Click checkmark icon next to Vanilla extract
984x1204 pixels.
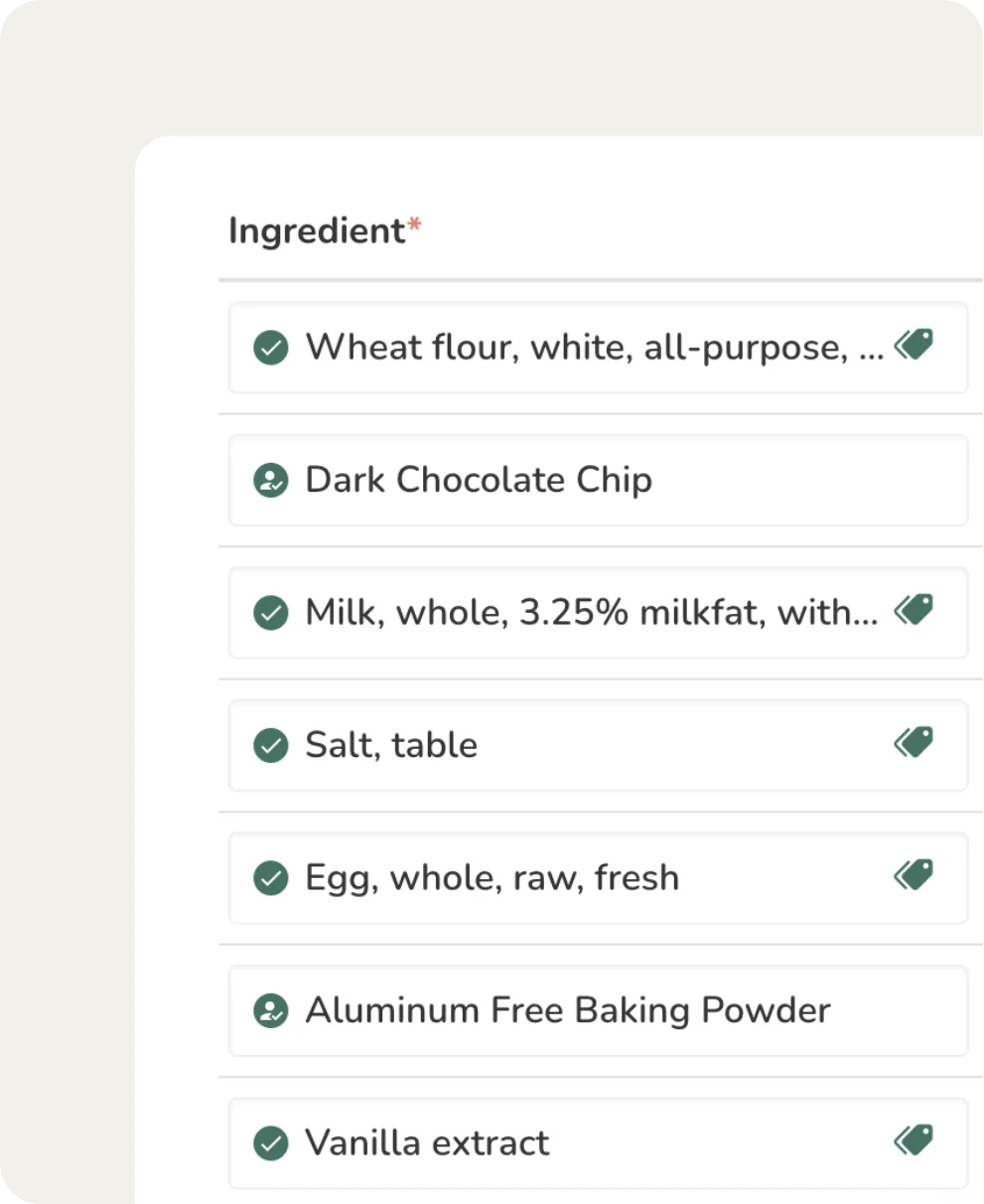[270, 1143]
